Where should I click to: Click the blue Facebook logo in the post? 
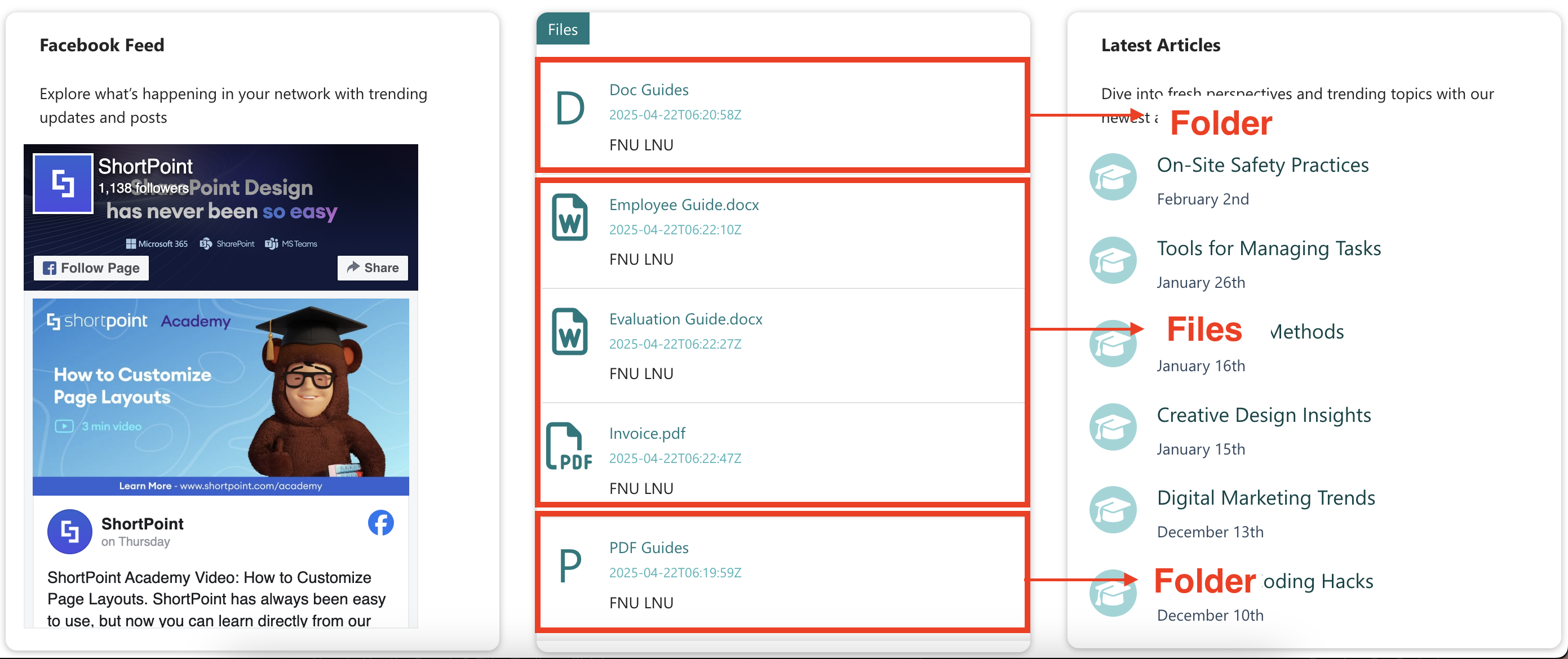click(380, 523)
